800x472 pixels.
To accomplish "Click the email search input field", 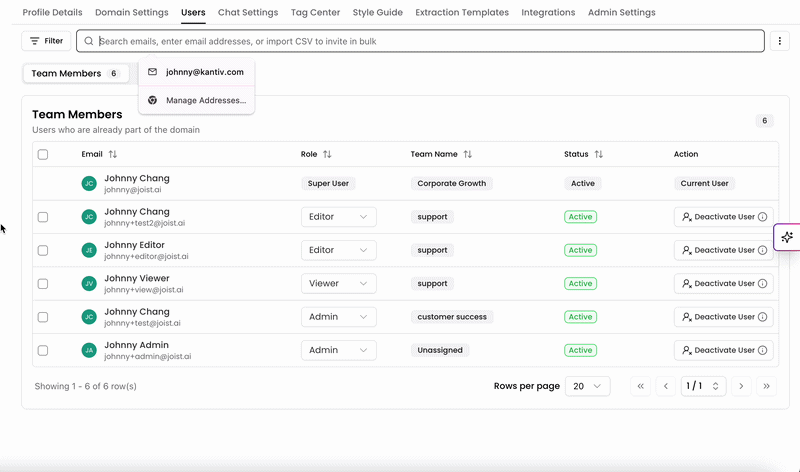I will pyautogui.click(x=420, y=41).
